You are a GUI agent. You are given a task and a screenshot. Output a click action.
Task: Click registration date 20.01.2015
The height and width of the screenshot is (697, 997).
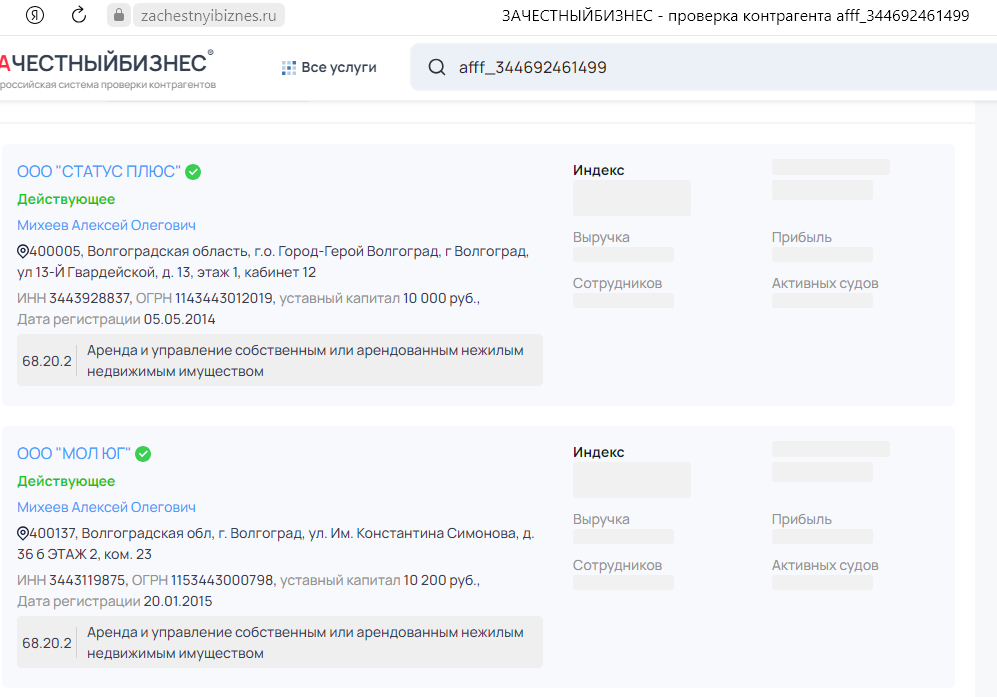tap(178, 602)
